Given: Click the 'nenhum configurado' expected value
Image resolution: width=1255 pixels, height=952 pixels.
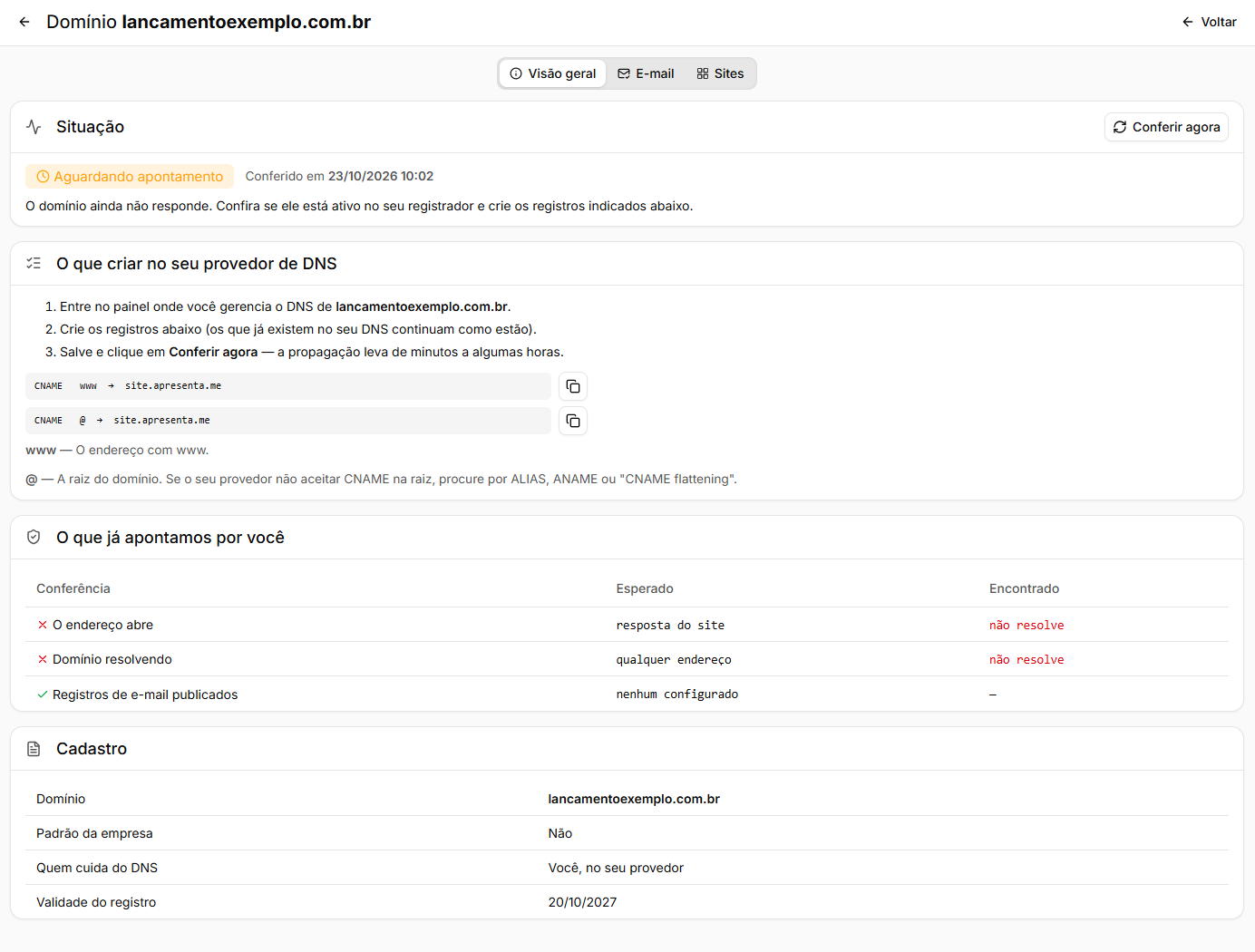Looking at the screenshot, I should (677, 695).
